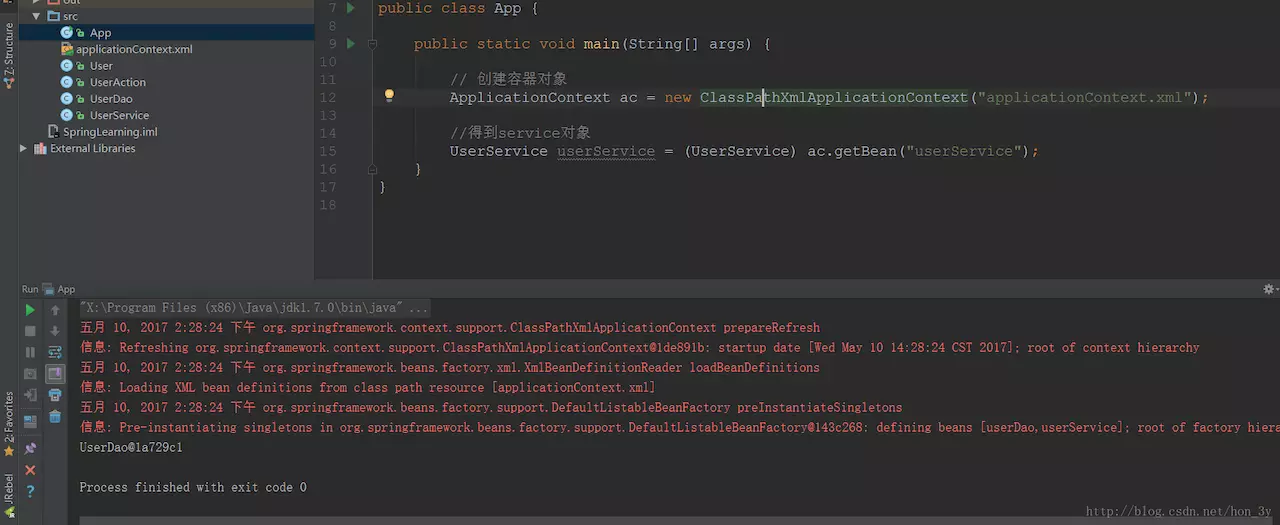Click the intention lightbulb on line 12
Image resolution: width=1280 pixels, height=525 pixels.
pos(389,96)
